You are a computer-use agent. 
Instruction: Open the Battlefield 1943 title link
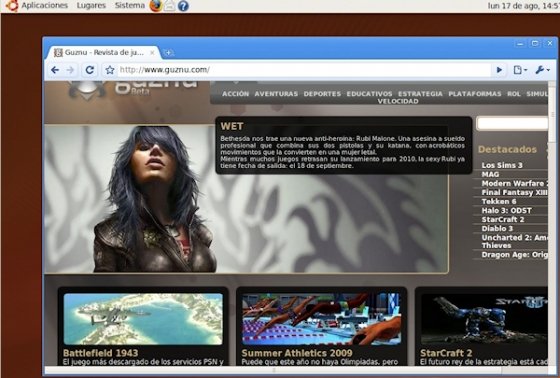(x=100, y=353)
